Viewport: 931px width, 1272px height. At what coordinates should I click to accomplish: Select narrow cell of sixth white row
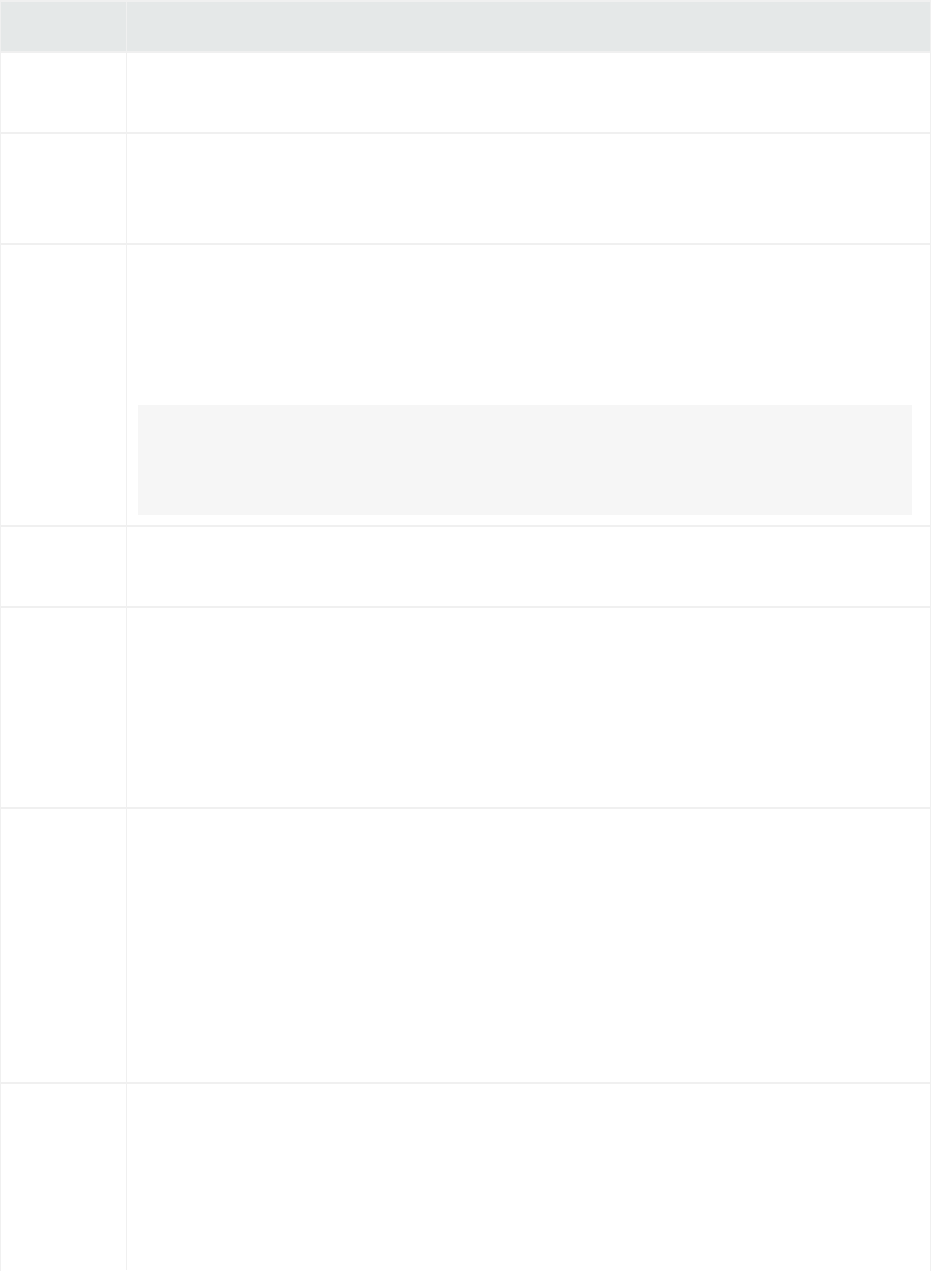[63, 945]
